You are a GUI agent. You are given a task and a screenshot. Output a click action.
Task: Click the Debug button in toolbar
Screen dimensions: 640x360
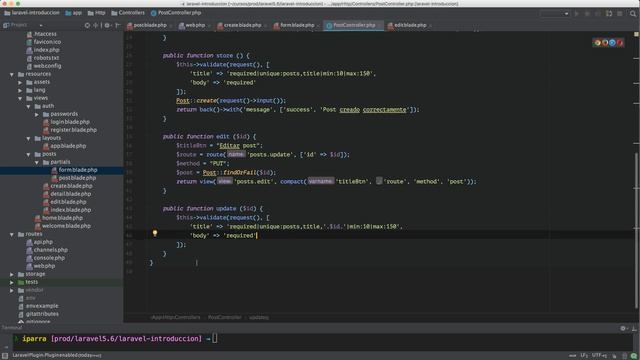tap(587, 13)
